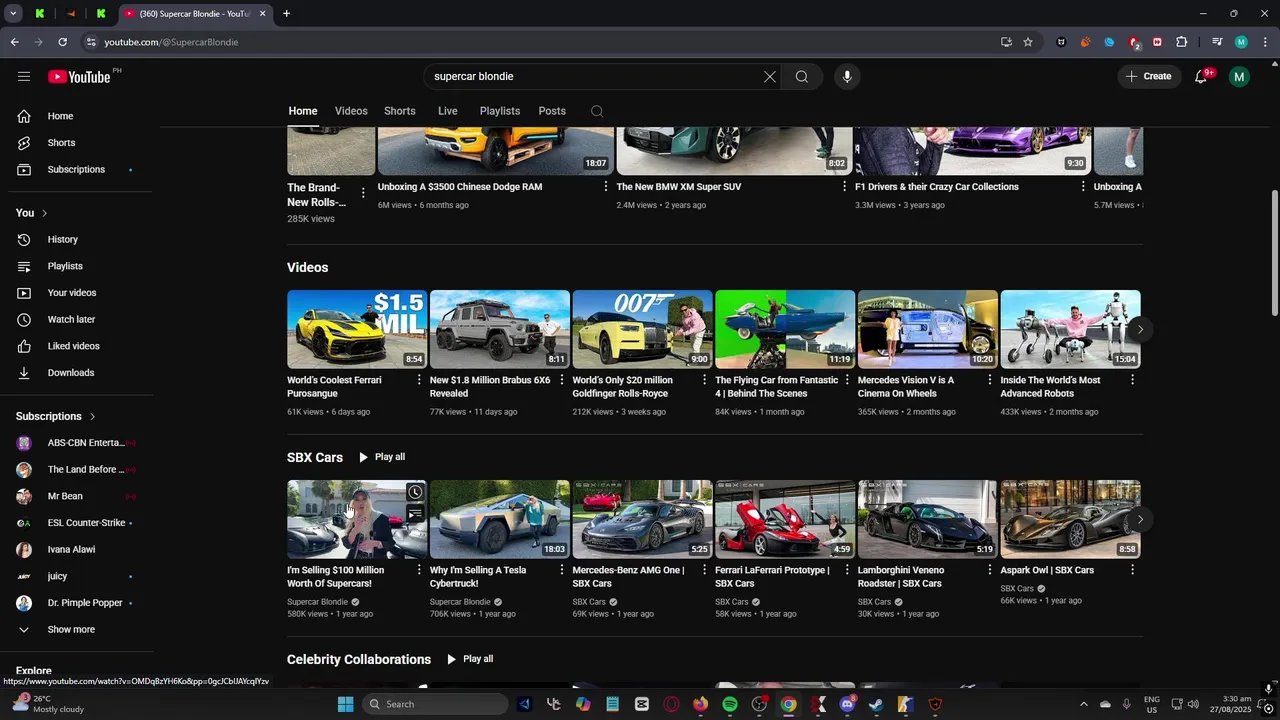Add I'm Selling $100 Million video to queue
The width and height of the screenshot is (1280, 720).
(415, 514)
